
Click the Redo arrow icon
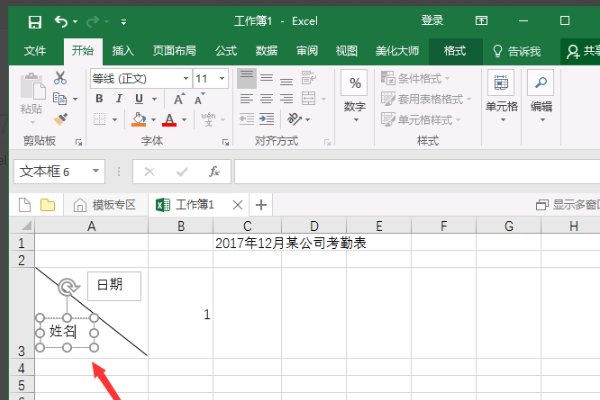point(93,21)
